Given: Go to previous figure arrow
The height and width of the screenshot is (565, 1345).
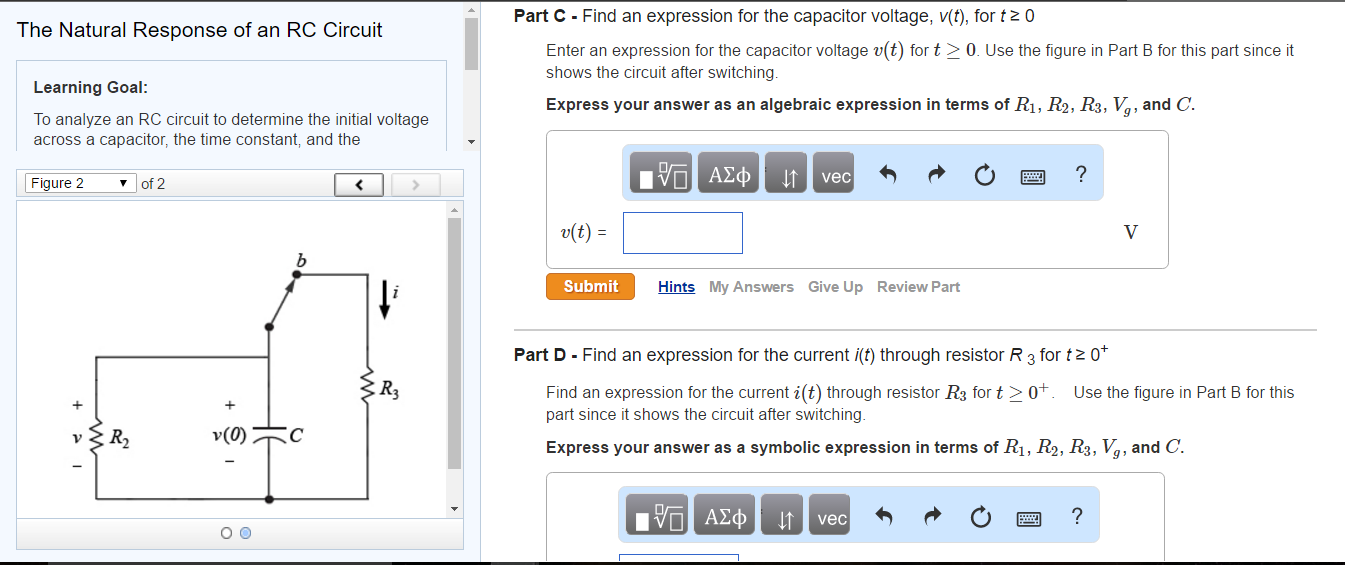Looking at the screenshot, I should click(360, 184).
